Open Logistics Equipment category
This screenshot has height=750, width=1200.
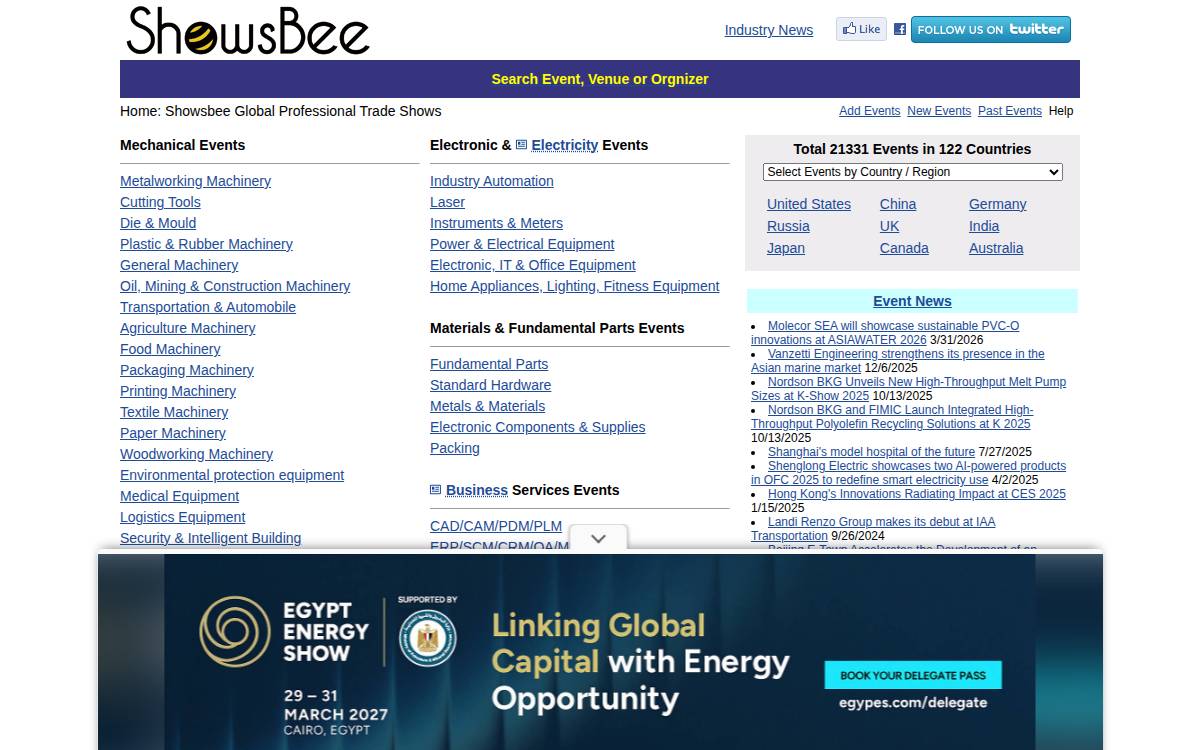tap(182, 517)
